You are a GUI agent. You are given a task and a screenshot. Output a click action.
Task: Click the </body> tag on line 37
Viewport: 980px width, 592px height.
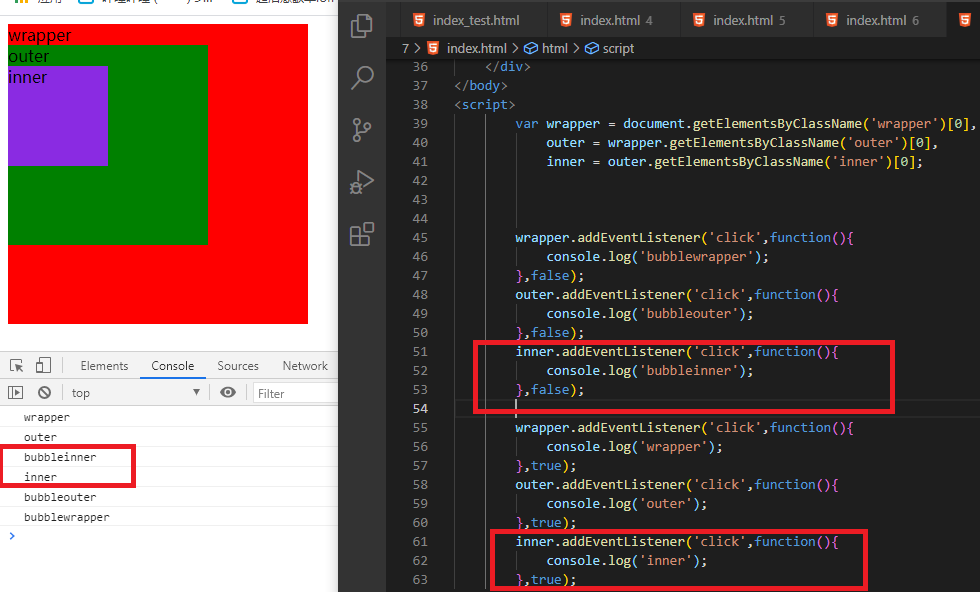pos(481,86)
